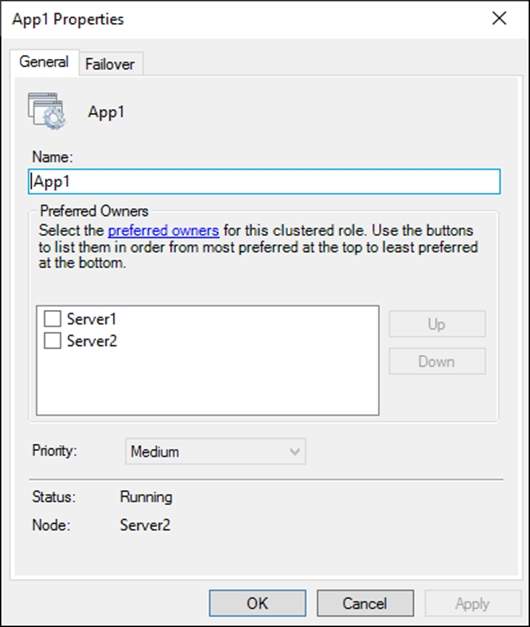Click empty area of preferred owners list
The height and width of the screenshot is (627, 530).
[x=208, y=384]
